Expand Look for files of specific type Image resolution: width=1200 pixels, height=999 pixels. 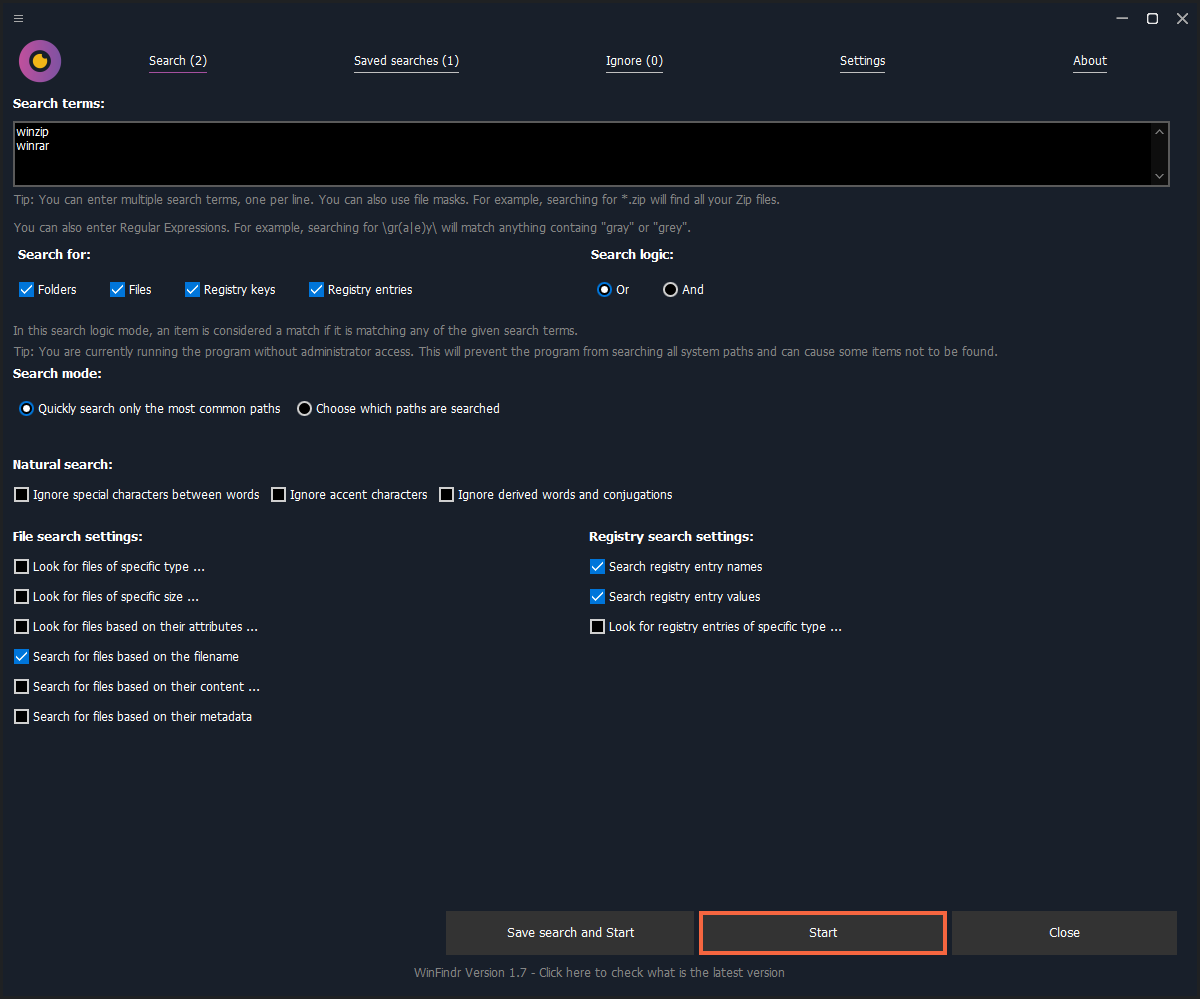click(22, 567)
